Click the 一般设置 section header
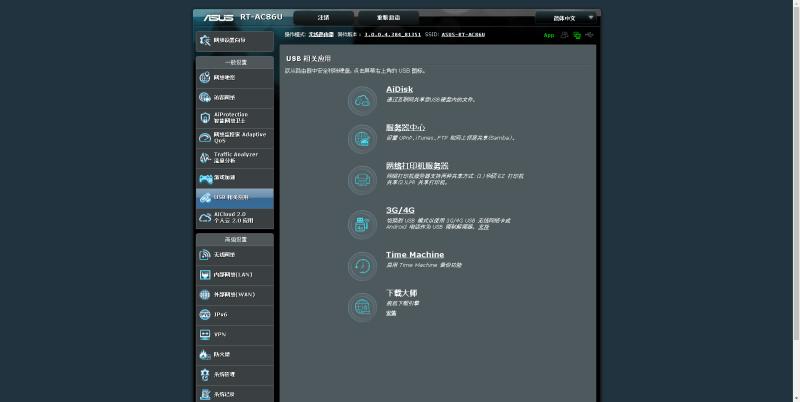 click(235, 62)
